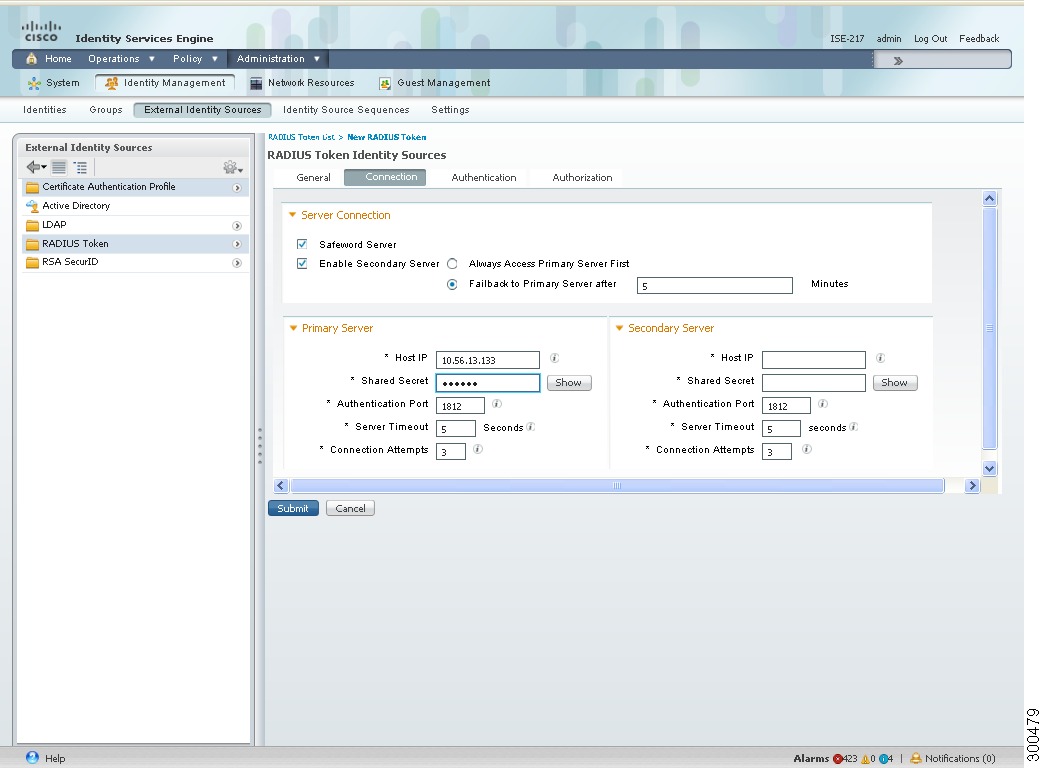Click the Feedback link

coord(979,39)
